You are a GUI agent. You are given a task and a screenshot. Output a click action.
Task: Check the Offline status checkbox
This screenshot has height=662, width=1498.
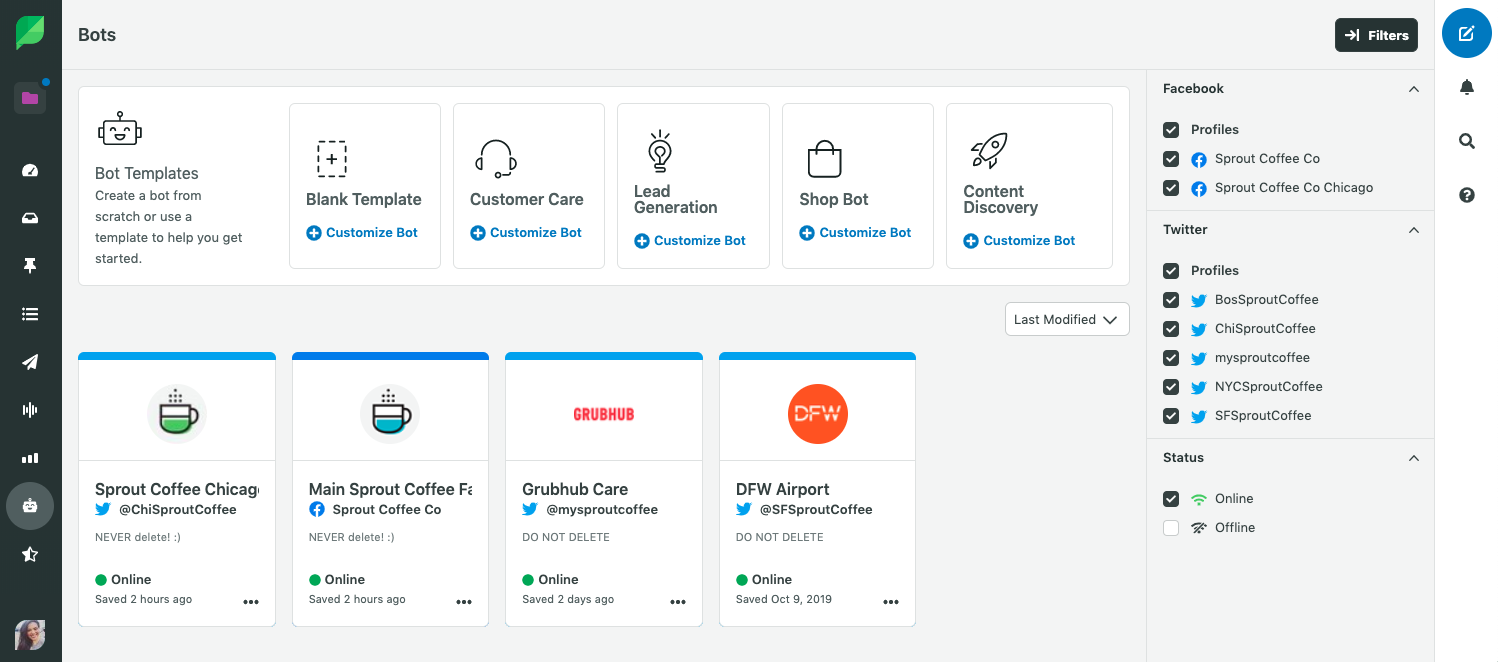[x=1171, y=528]
